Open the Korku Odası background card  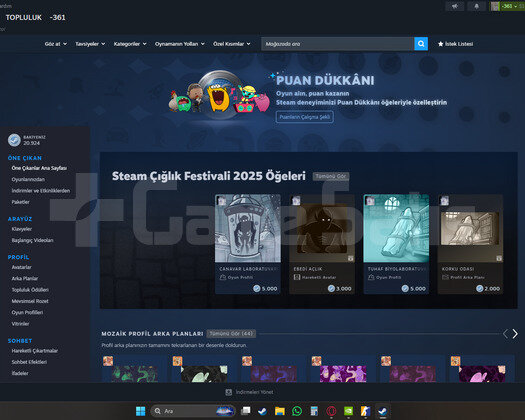pos(470,244)
